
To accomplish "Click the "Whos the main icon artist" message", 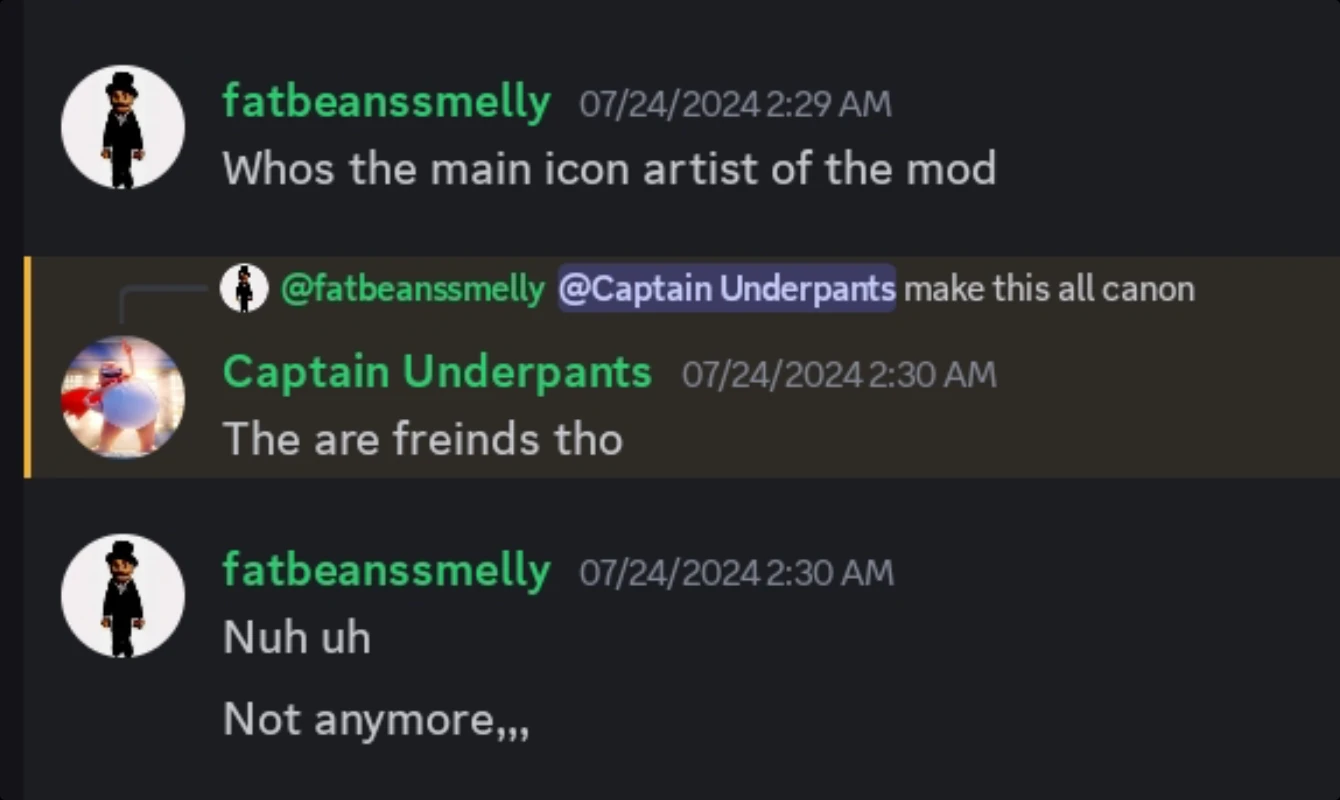I will (x=609, y=168).
